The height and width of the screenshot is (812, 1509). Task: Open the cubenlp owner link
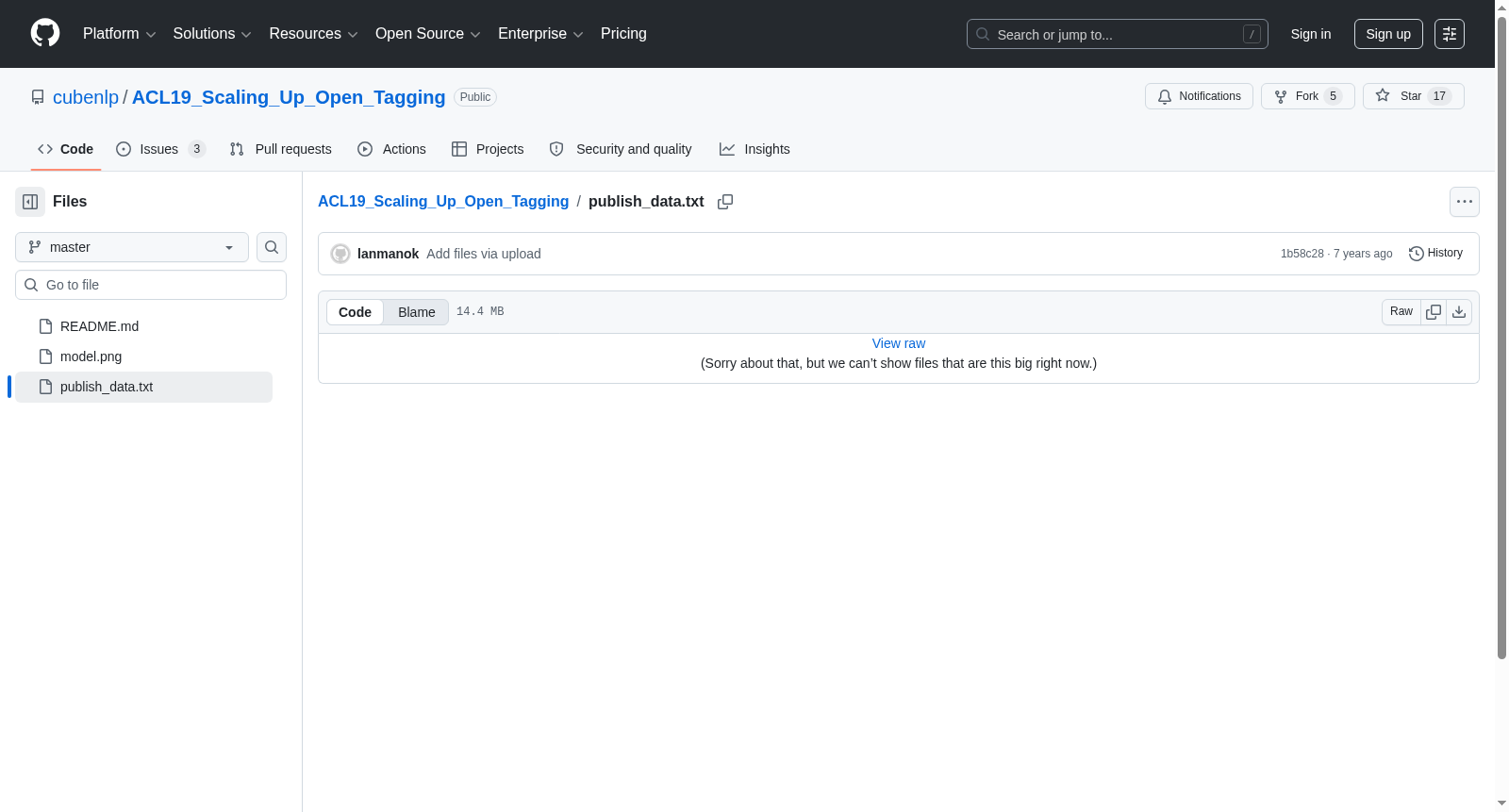(x=86, y=97)
